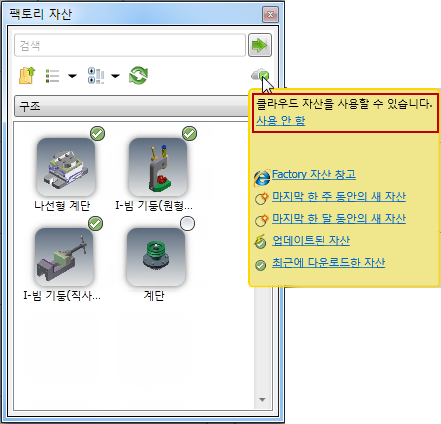Click the cloud assets status icon

point(260,75)
